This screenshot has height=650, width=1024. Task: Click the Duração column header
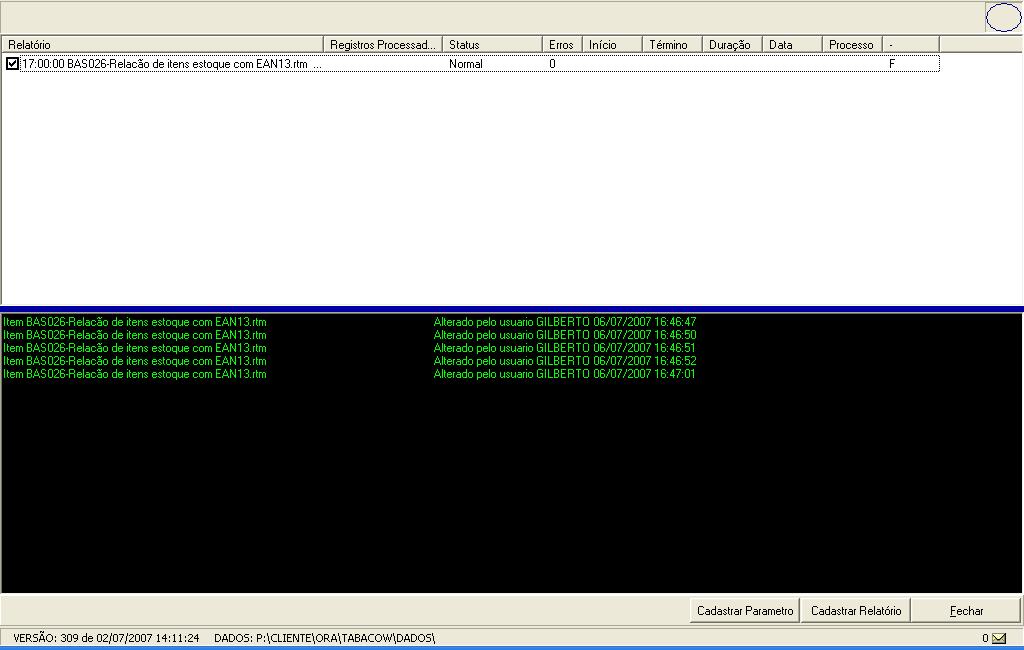pos(731,45)
